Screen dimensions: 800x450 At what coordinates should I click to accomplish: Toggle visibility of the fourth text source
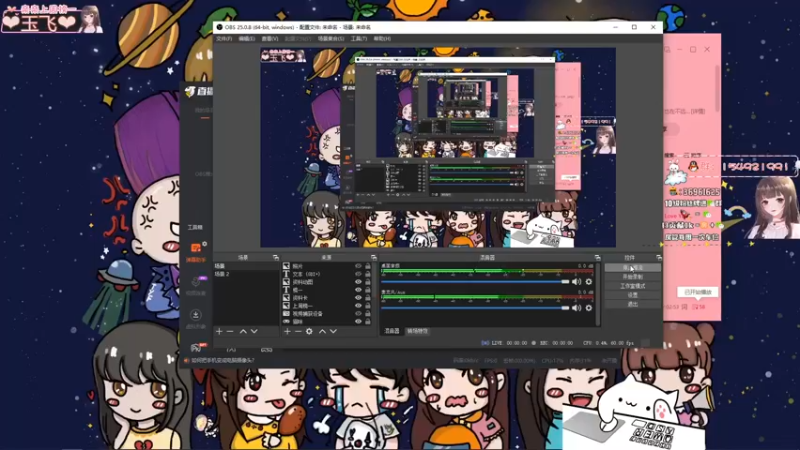tap(358, 290)
